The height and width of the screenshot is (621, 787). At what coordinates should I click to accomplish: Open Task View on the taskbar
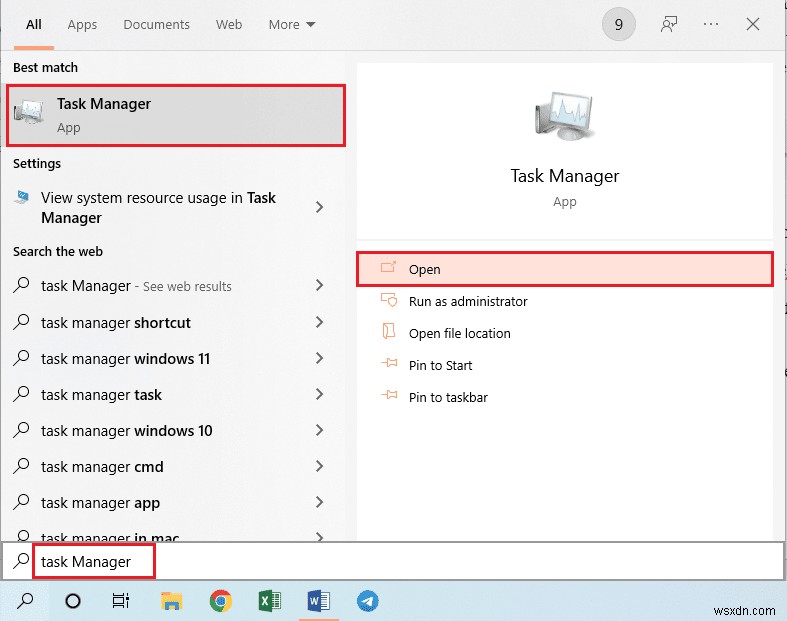(121, 601)
